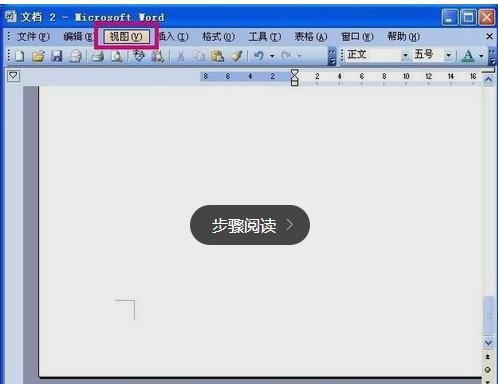Viewport: 498px width, 384px height.
Task: Undo the last action
Action: click(x=259, y=56)
